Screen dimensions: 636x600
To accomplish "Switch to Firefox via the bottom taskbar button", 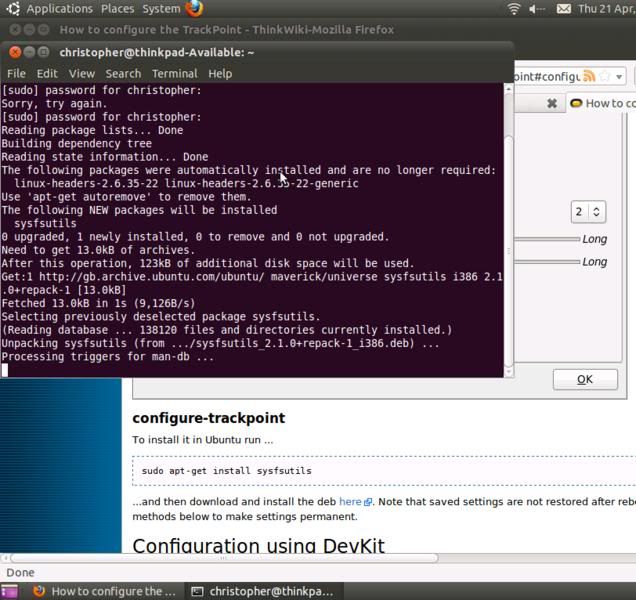I will coord(104,591).
